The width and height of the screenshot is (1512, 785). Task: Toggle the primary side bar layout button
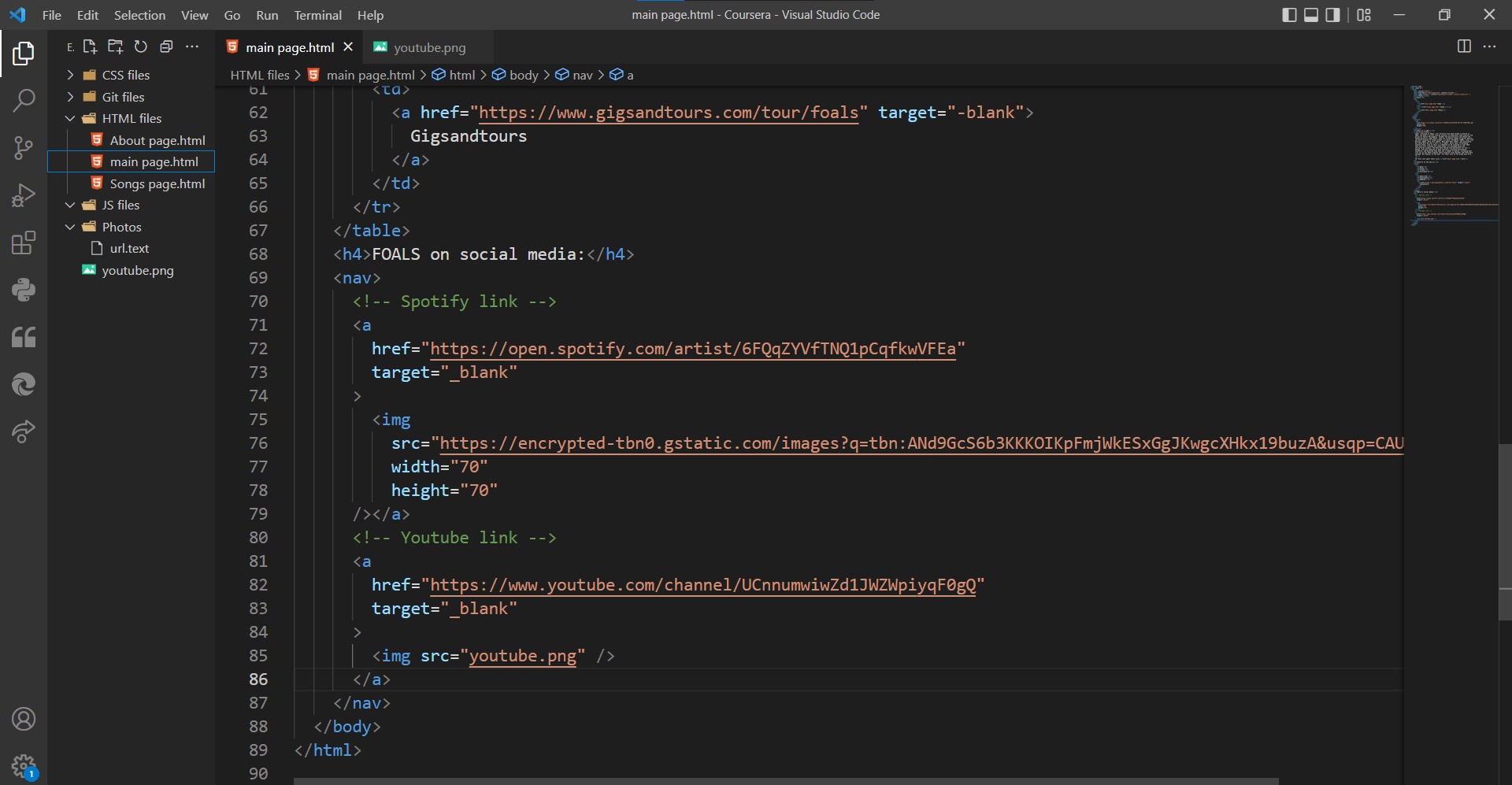click(1289, 15)
